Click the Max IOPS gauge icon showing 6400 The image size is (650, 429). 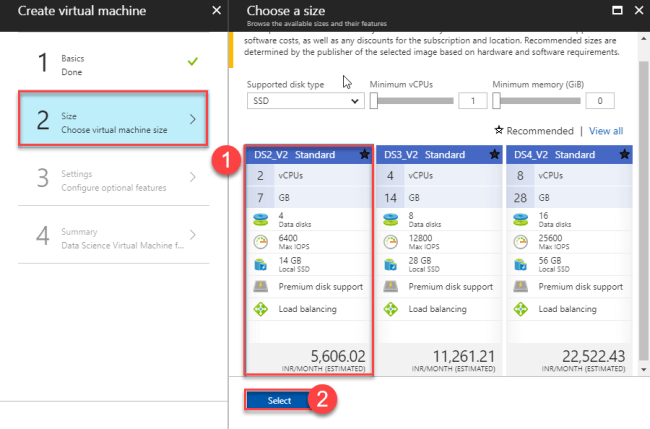(261, 242)
